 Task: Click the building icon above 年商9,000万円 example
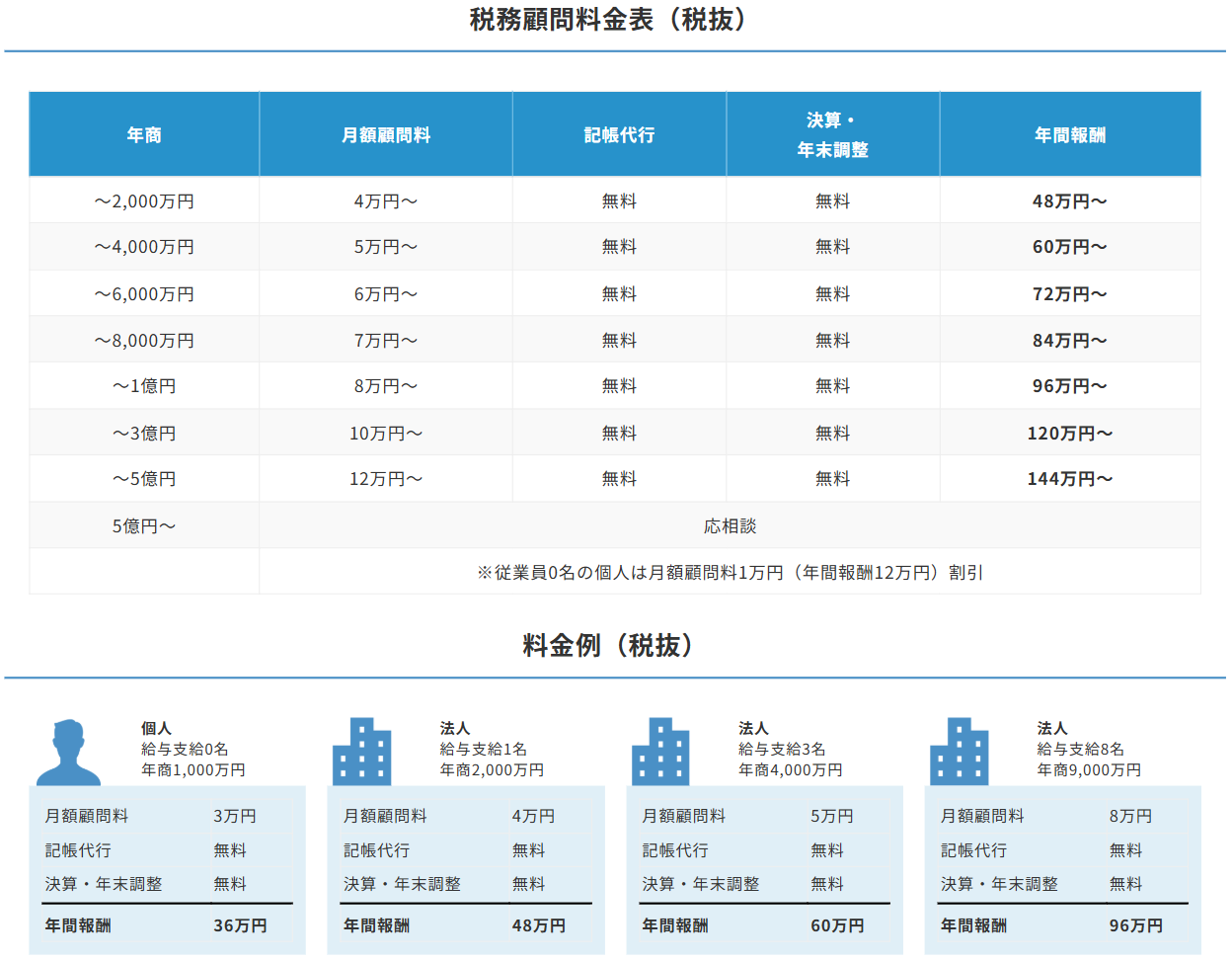pyautogui.click(x=959, y=751)
